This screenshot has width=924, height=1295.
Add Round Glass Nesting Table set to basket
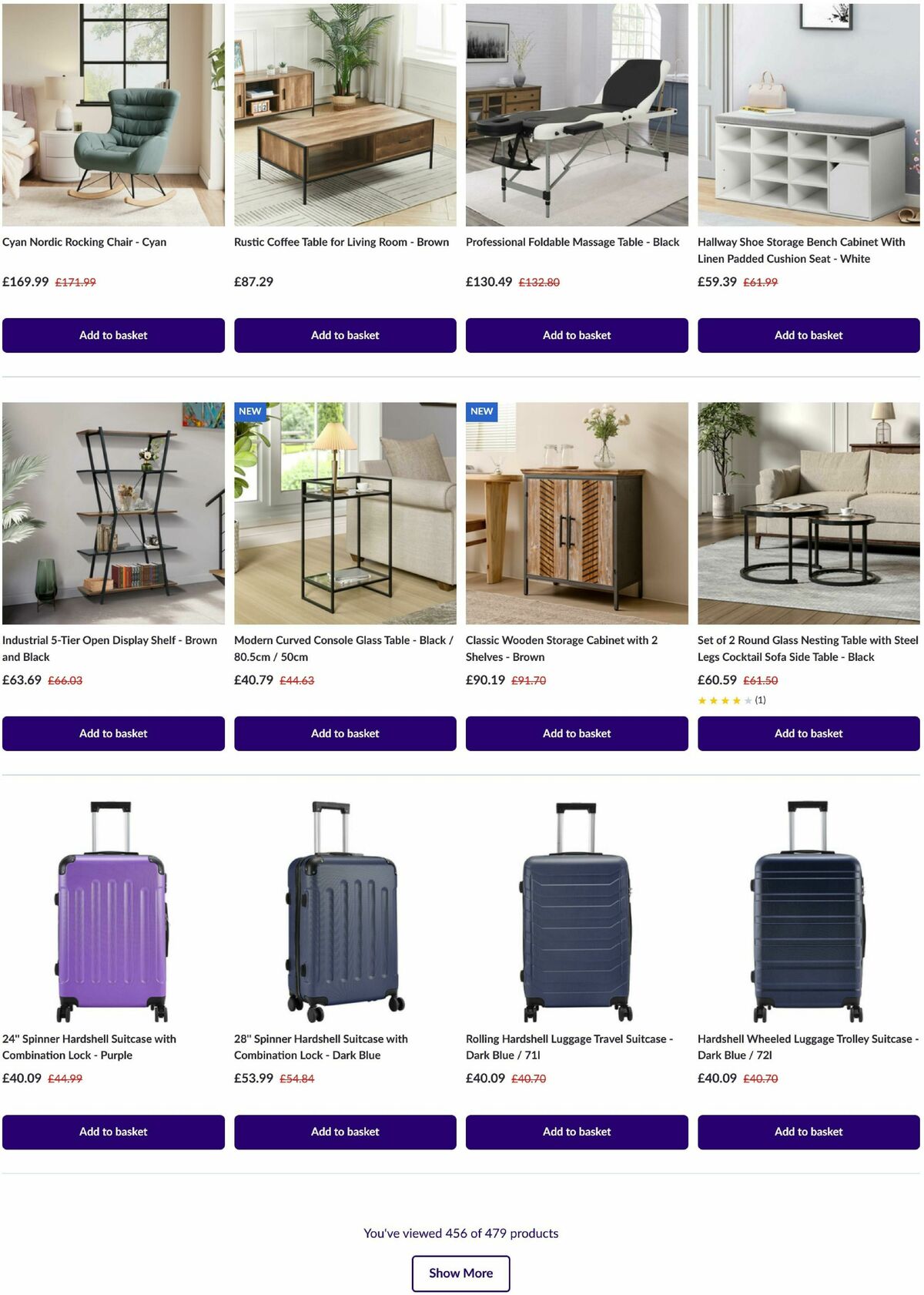[808, 733]
